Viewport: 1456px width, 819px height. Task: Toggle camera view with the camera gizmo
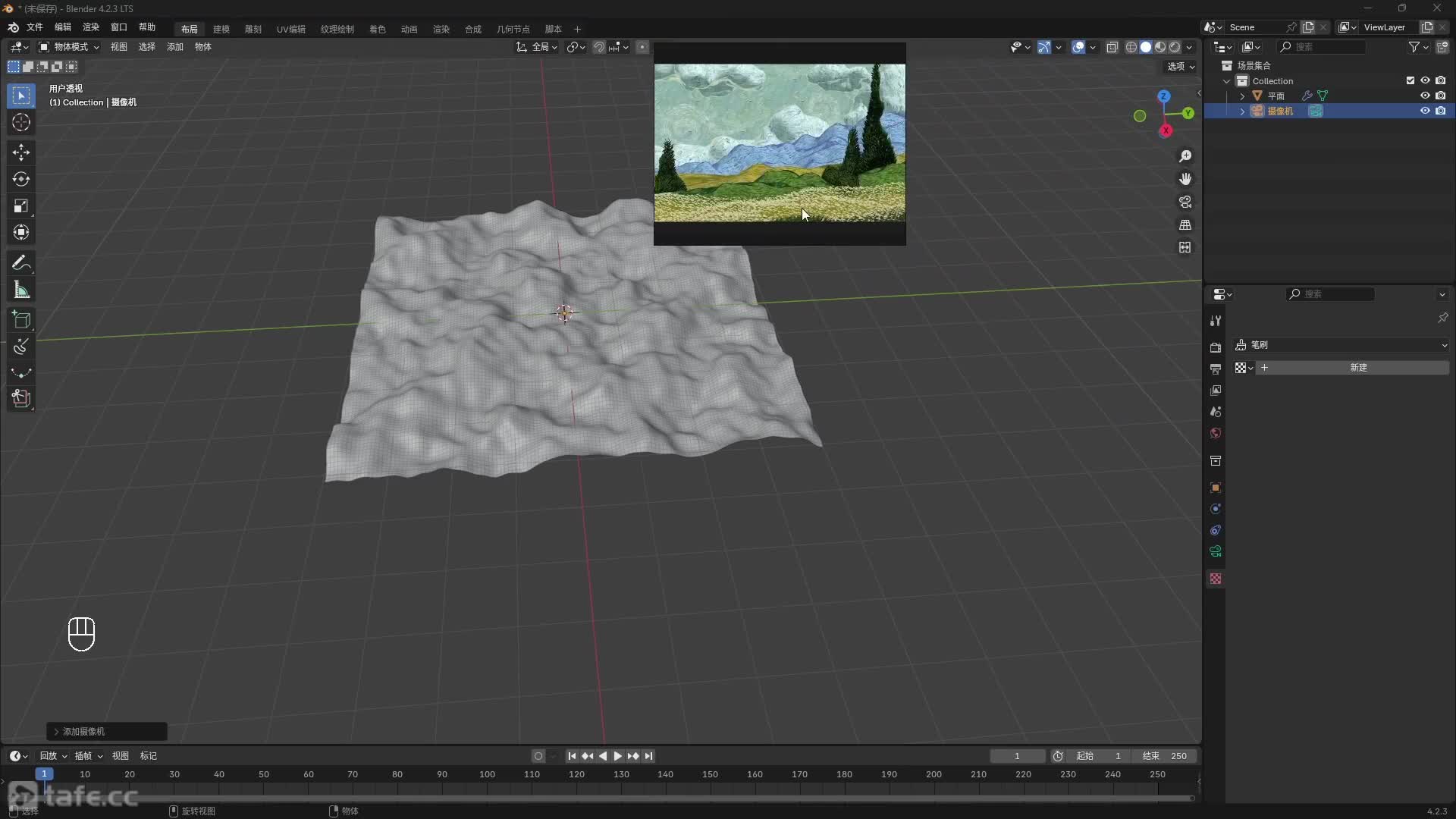pos(1185,202)
